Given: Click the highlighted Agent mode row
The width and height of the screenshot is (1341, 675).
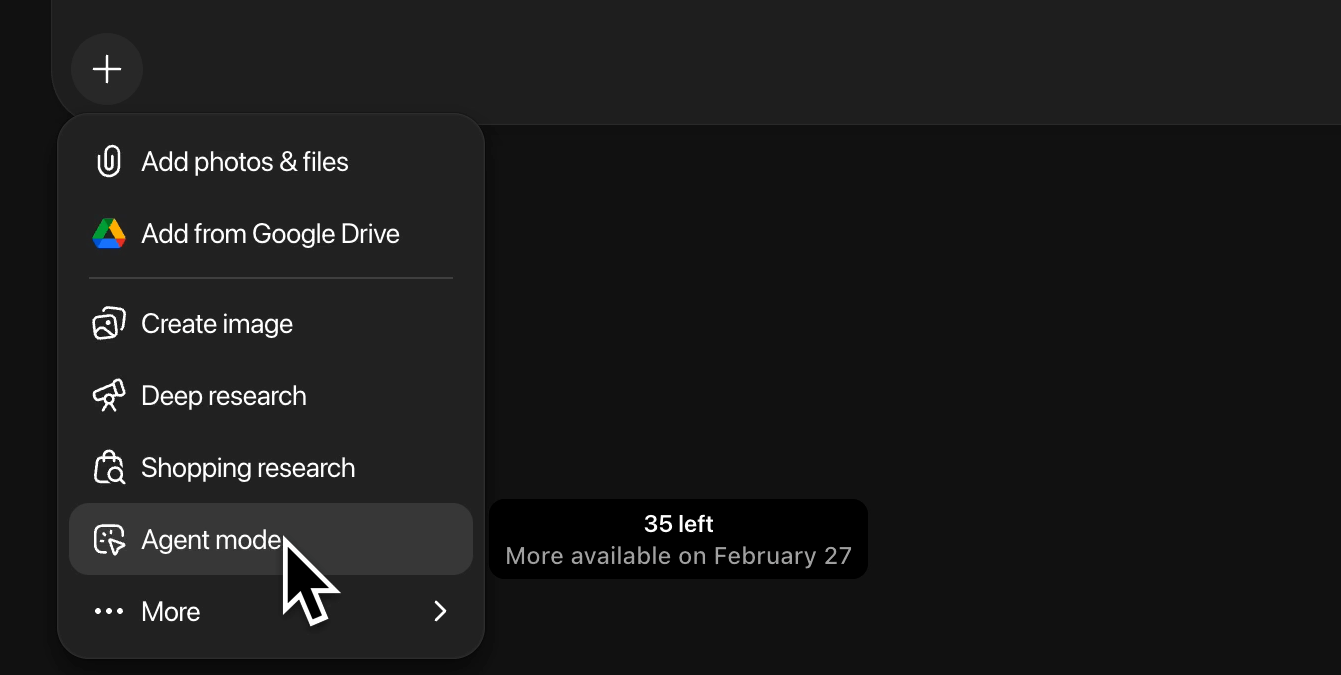Looking at the screenshot, I should click(210, 539).
